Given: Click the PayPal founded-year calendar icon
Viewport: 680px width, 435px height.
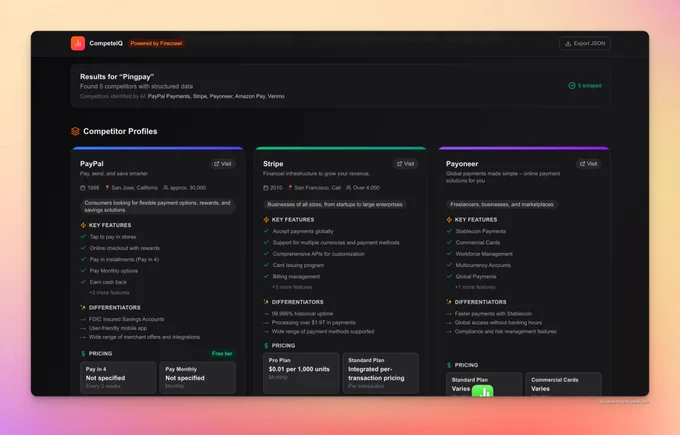Looking at the screenshot, I should click(x=83, y=188).
